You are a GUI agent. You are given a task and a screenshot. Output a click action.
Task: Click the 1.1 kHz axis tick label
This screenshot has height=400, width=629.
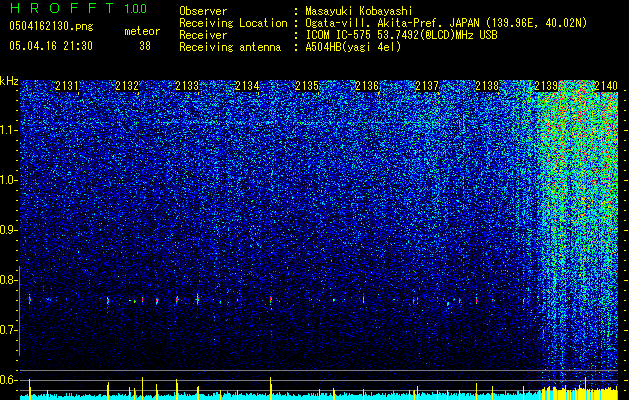(8, 130)
